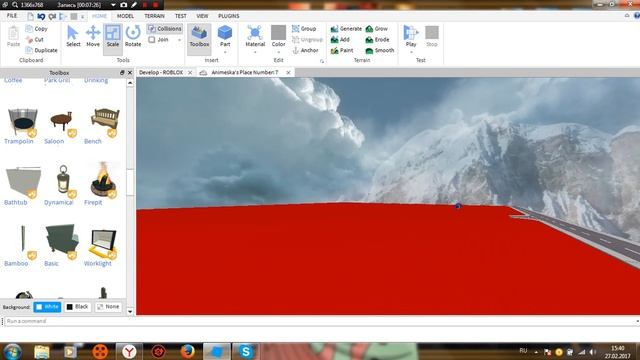Select the Select tool in the ribbon
The height and width of the screenshot is (360, 640).
[73, 36]
